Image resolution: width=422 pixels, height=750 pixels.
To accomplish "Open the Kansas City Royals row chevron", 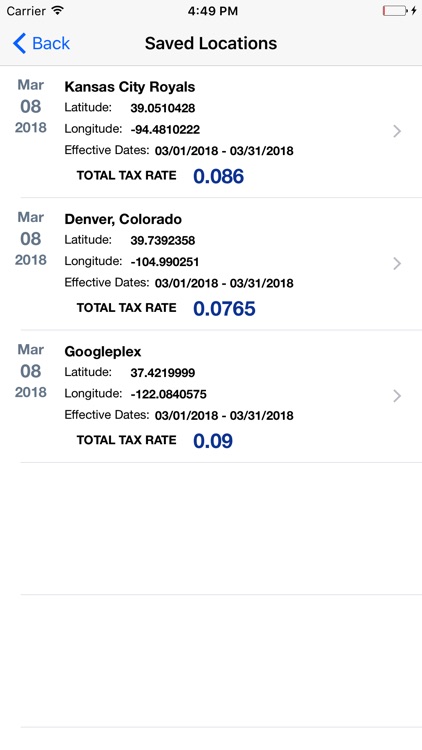I will 397,131.
